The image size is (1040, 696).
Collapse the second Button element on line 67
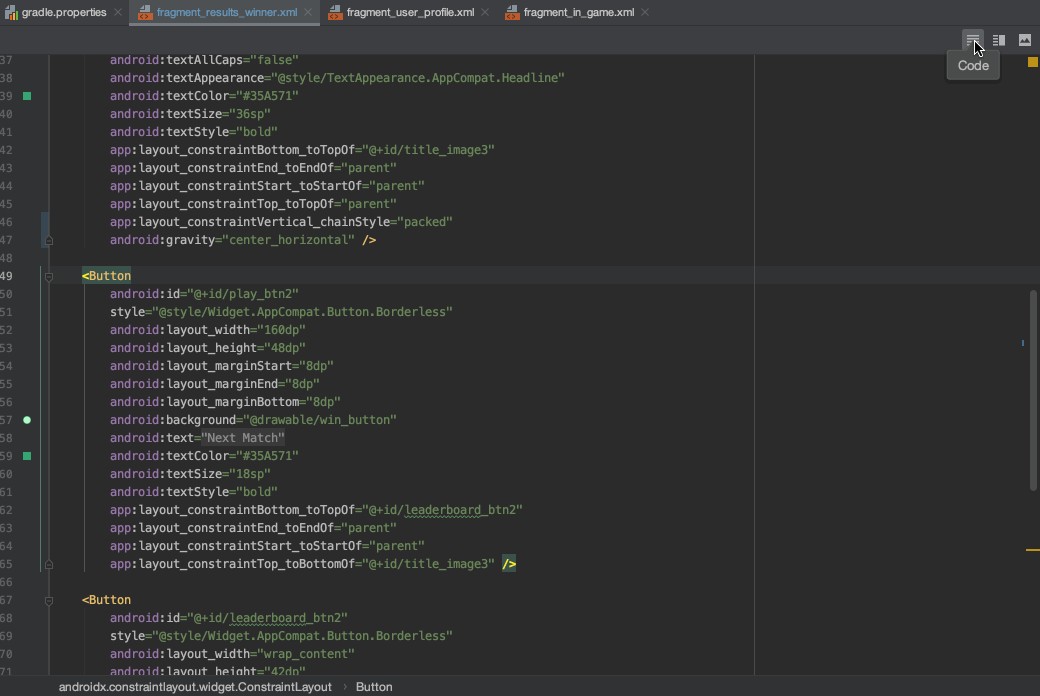[x=47, y=600]
